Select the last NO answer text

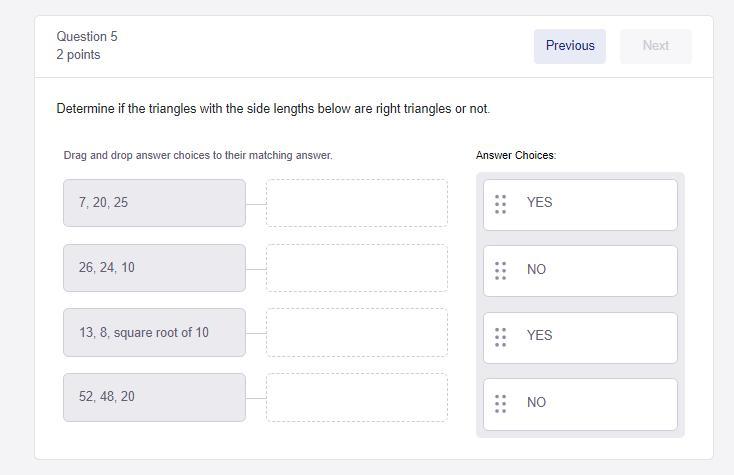536,403
